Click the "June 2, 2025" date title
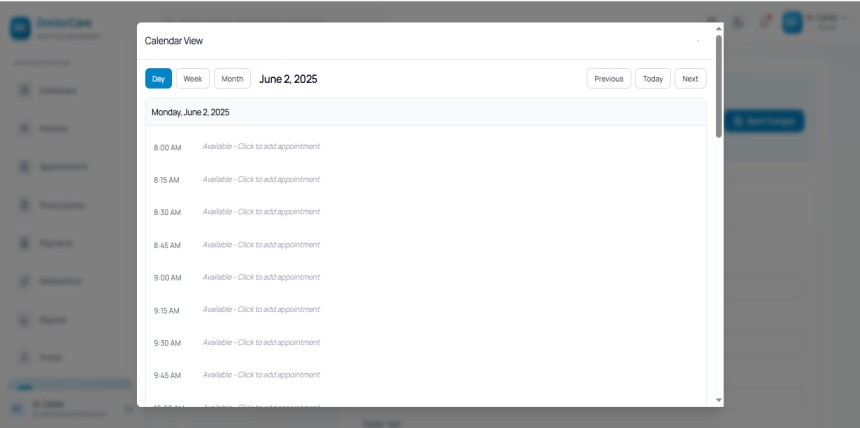This screenshot has height=428, width=860. (x=288, y=79)
